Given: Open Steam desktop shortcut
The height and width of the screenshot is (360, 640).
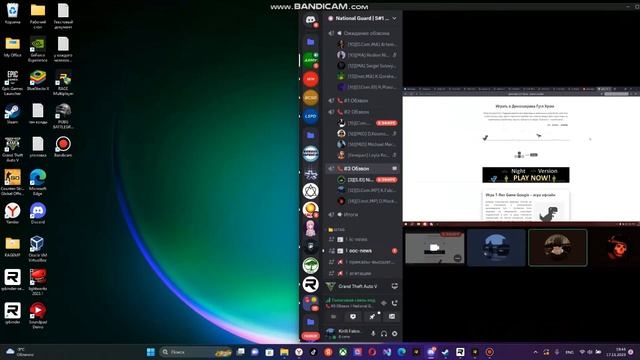Looking at the screenshot, I should point(12,113).
